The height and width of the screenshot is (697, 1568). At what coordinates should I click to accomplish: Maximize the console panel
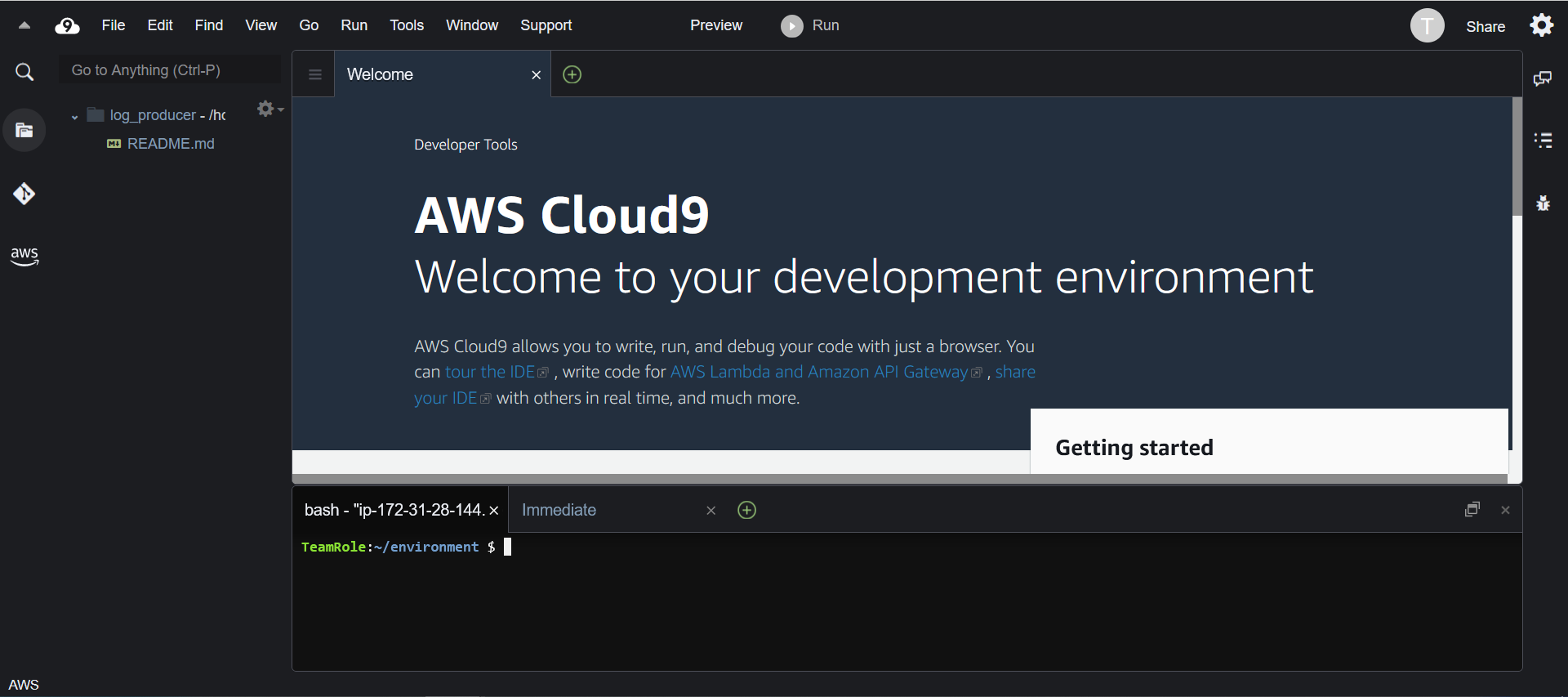[x=1472, y=509]
